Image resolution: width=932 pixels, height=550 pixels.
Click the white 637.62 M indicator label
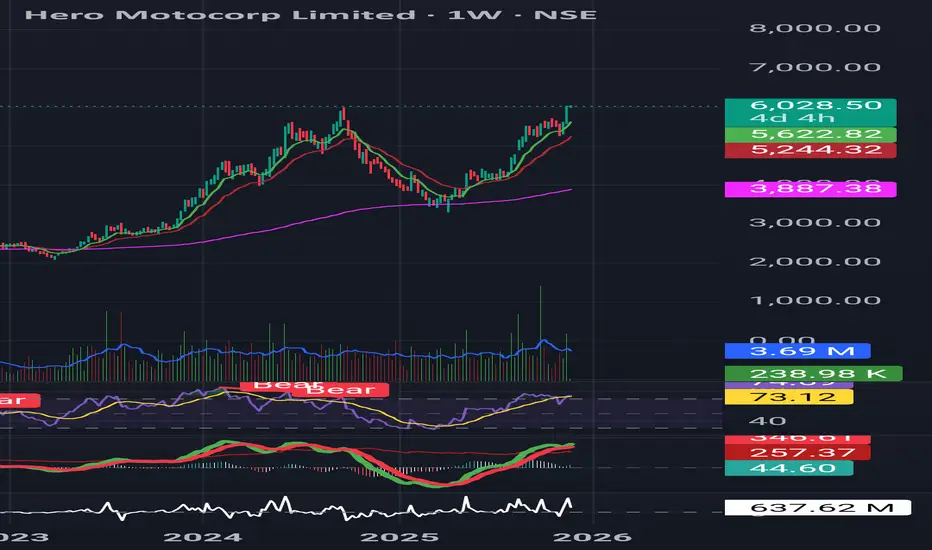tap(816, 508)
